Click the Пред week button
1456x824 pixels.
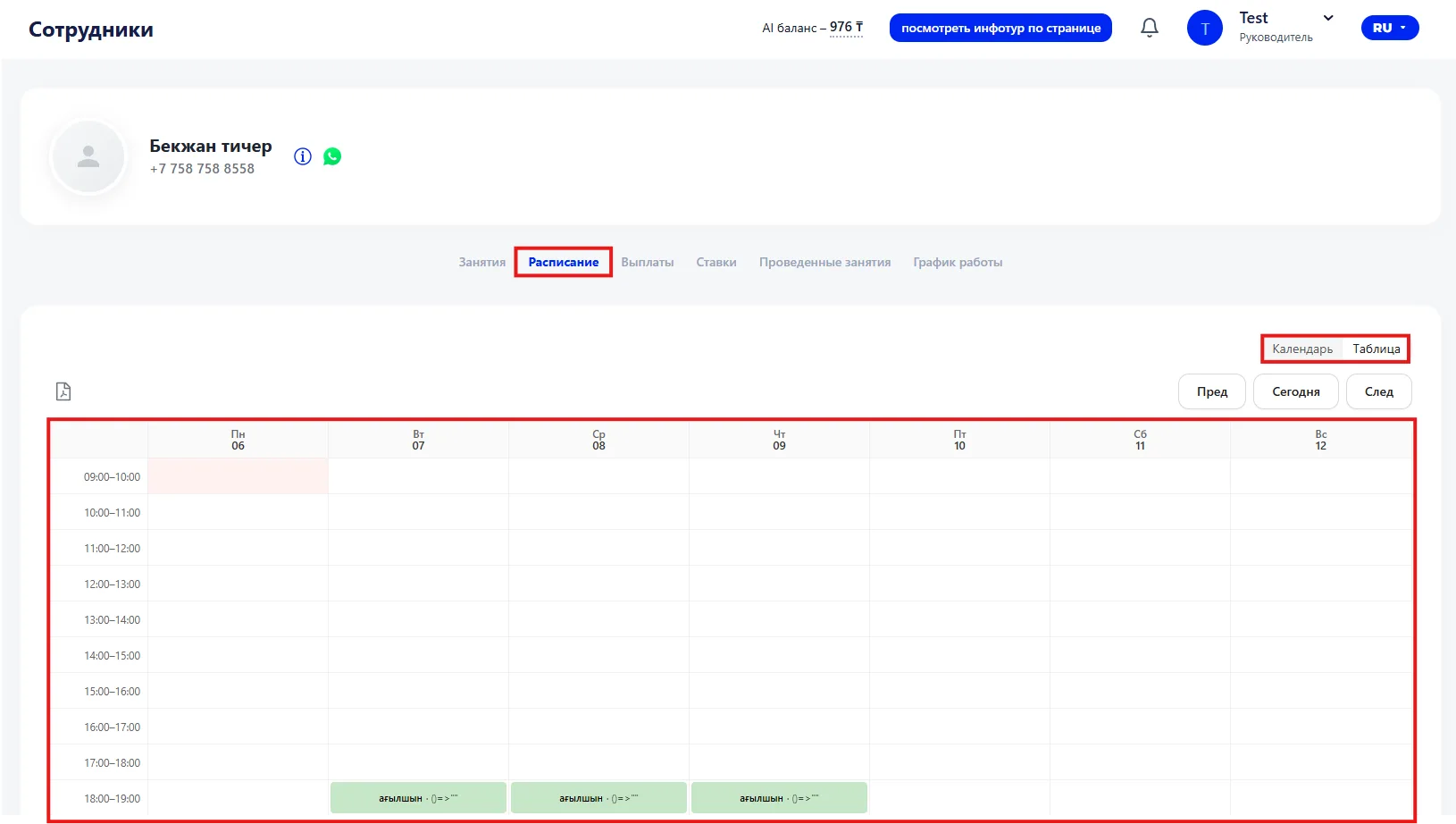coord(1212,391)
